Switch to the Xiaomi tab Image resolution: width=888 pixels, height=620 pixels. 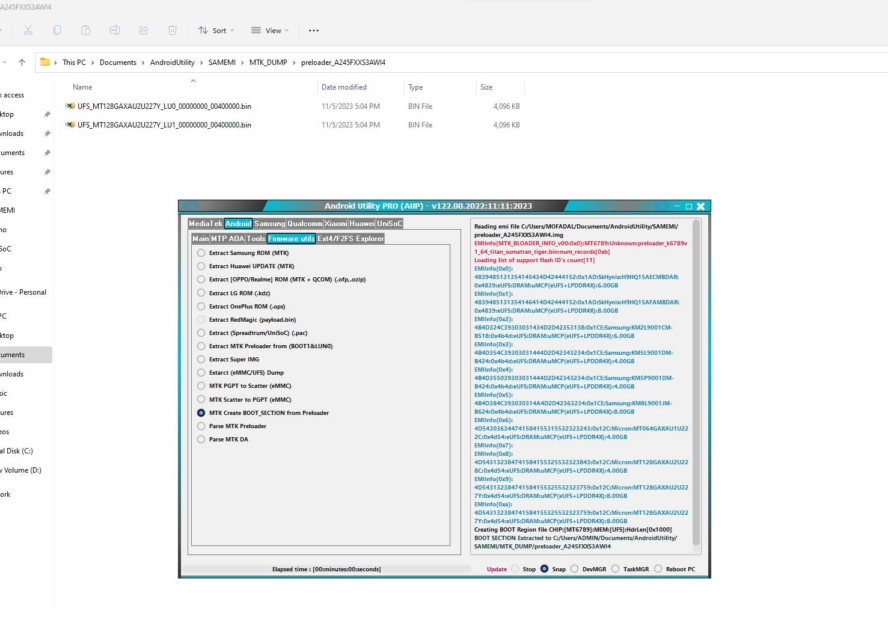coord(335,224)
